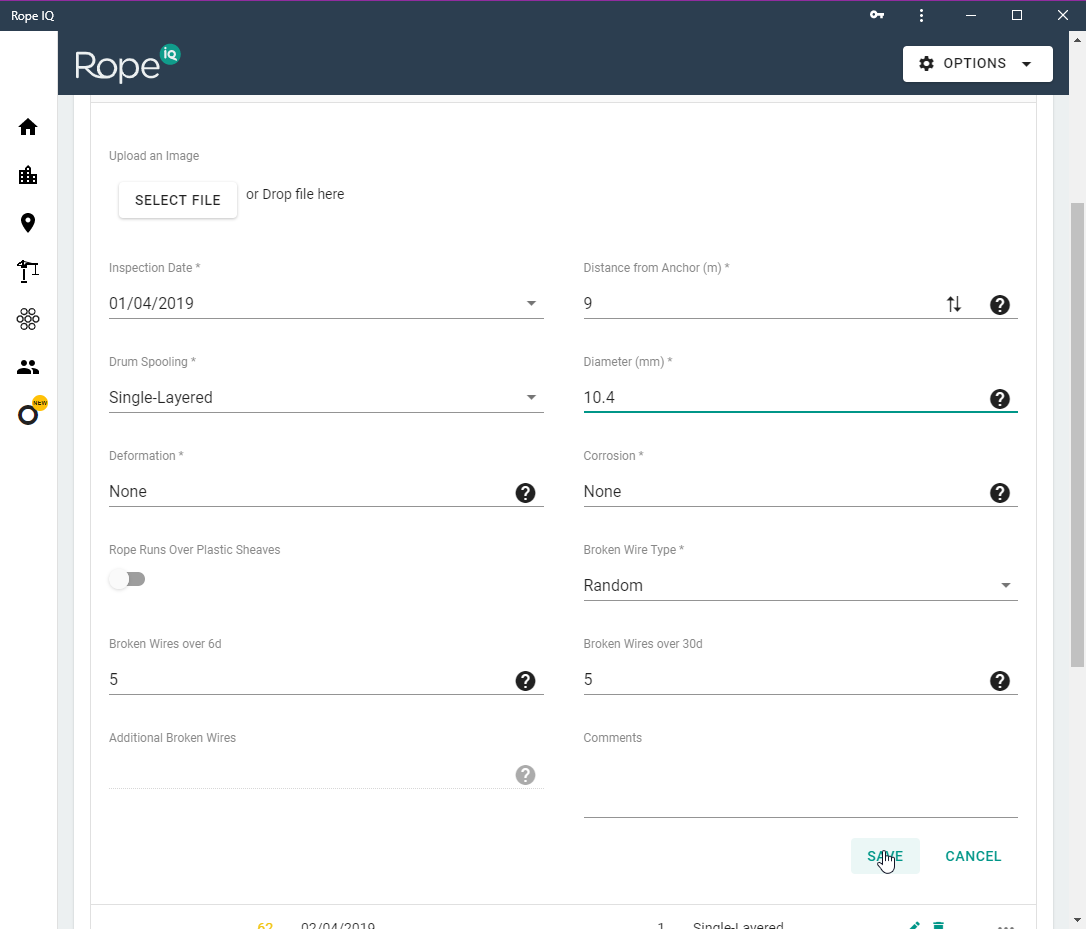This screenshot has width=1086, height=929.
Task: Click the vertical scrollbar thumb
Action: 1077,435
